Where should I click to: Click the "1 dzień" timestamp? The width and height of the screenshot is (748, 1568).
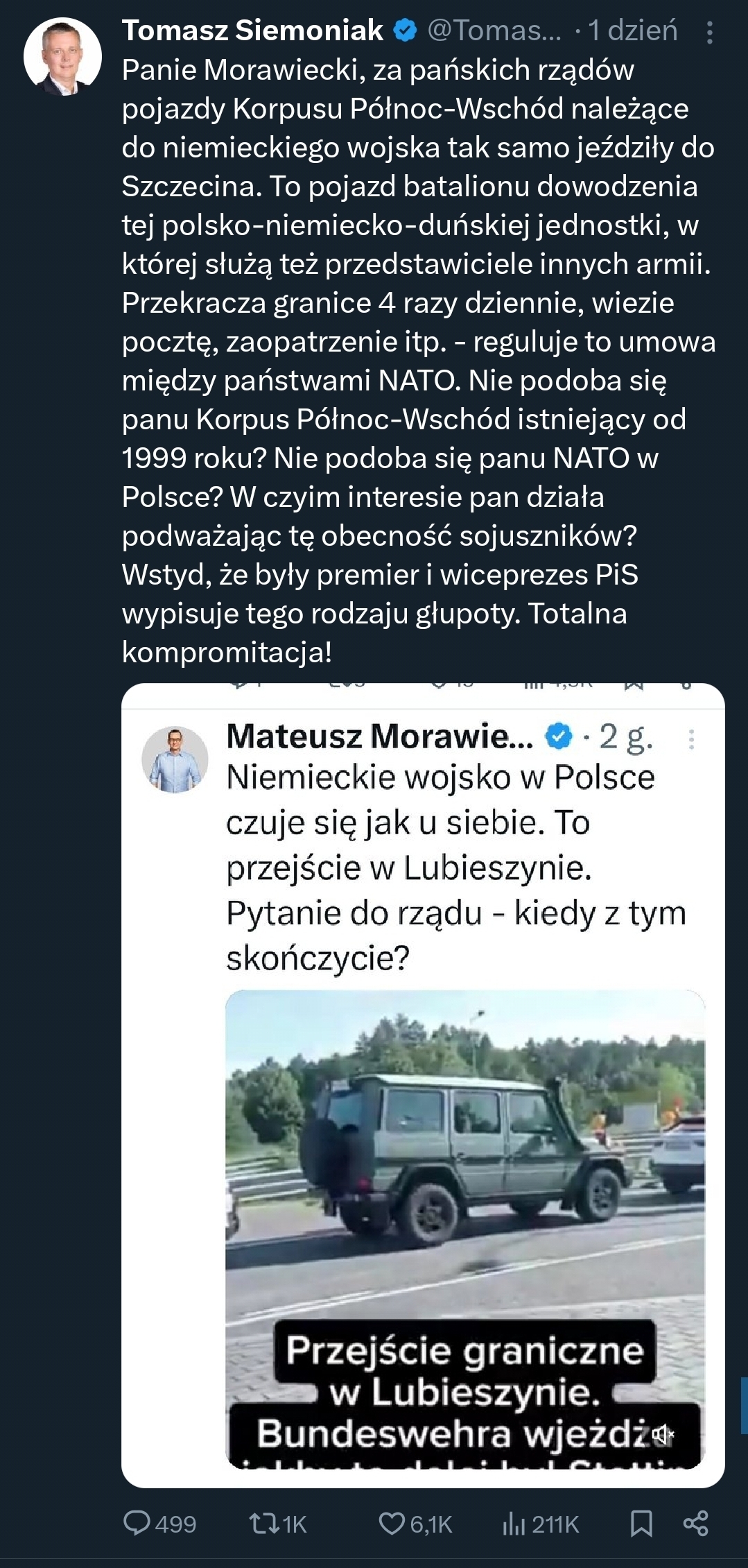click(x=632, y=31)
